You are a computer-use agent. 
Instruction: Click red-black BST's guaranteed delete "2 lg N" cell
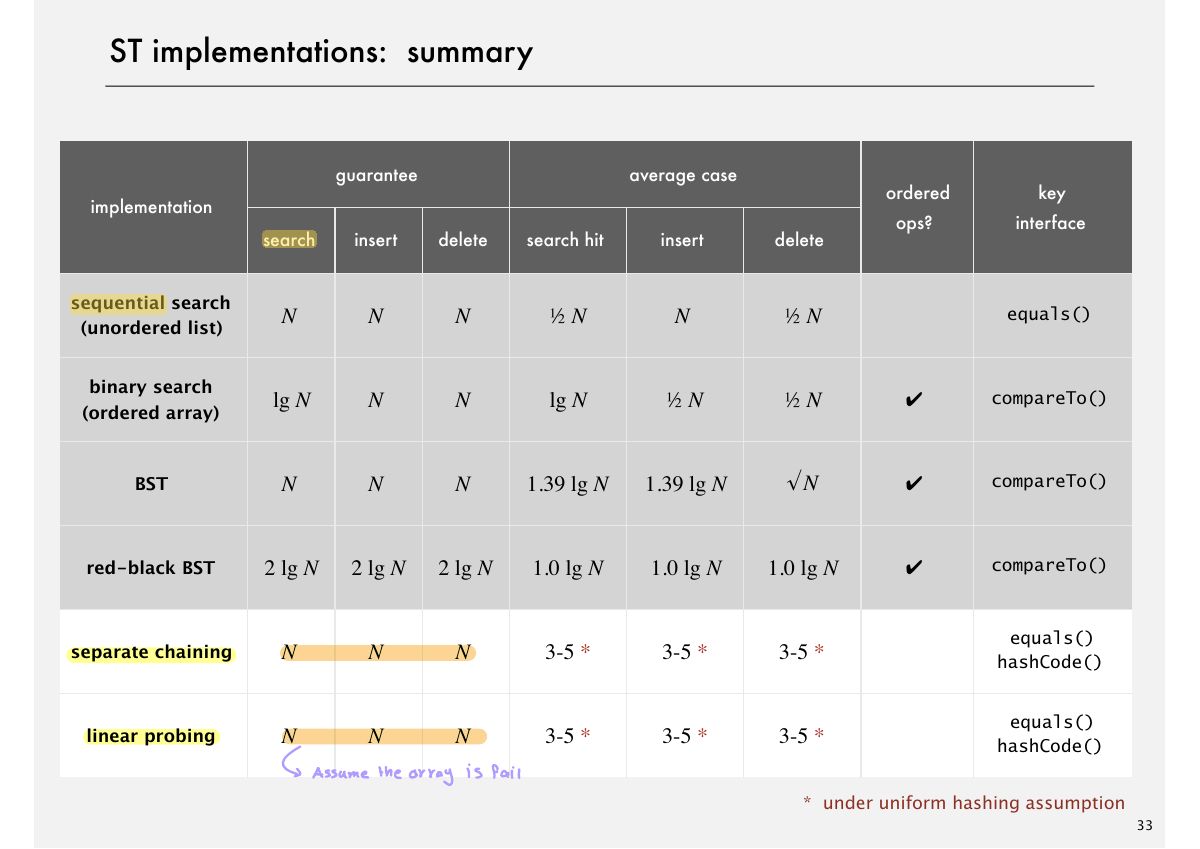pos(465,569)
